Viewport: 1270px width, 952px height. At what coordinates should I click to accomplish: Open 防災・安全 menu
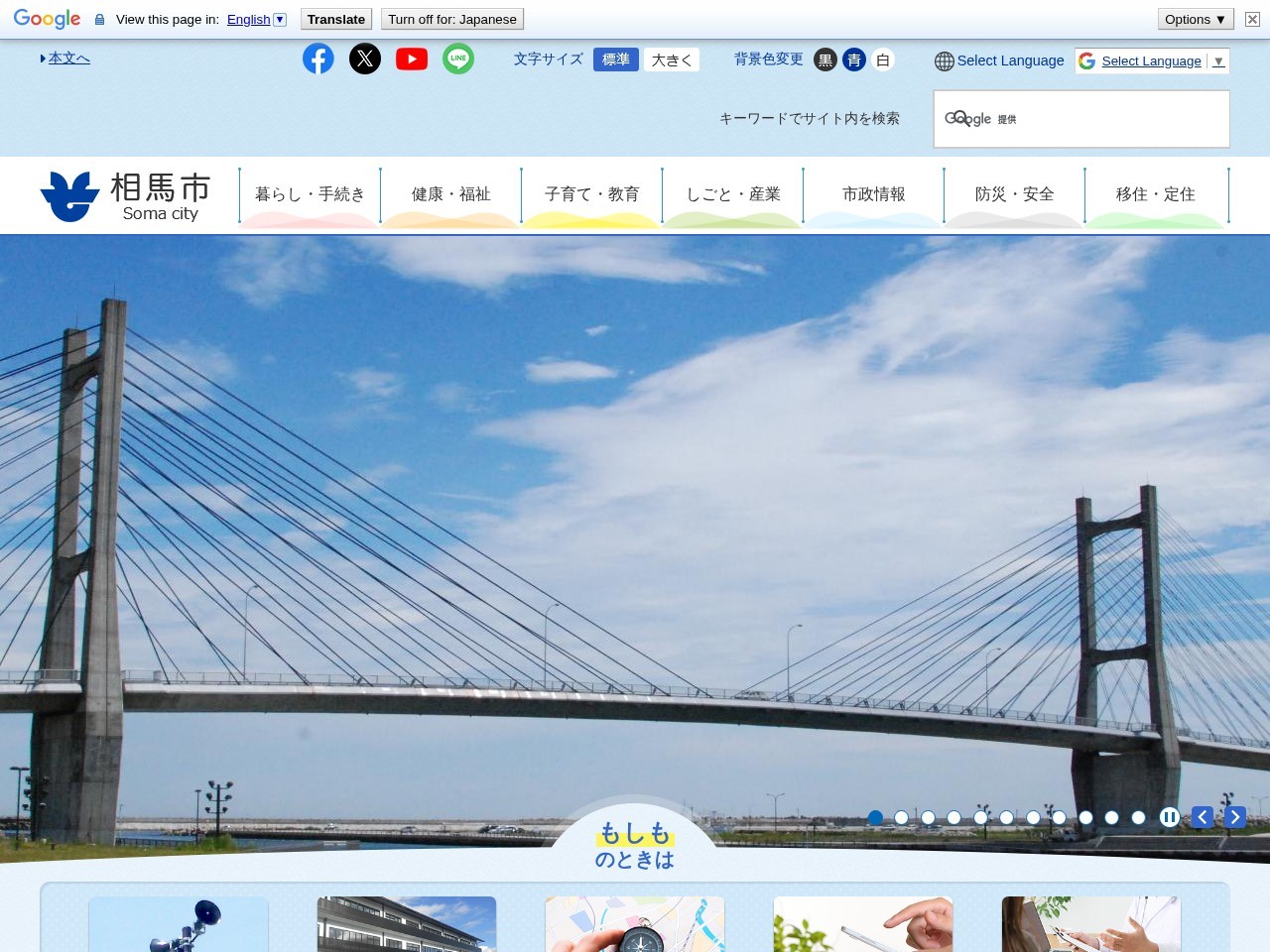(1015, 195)
